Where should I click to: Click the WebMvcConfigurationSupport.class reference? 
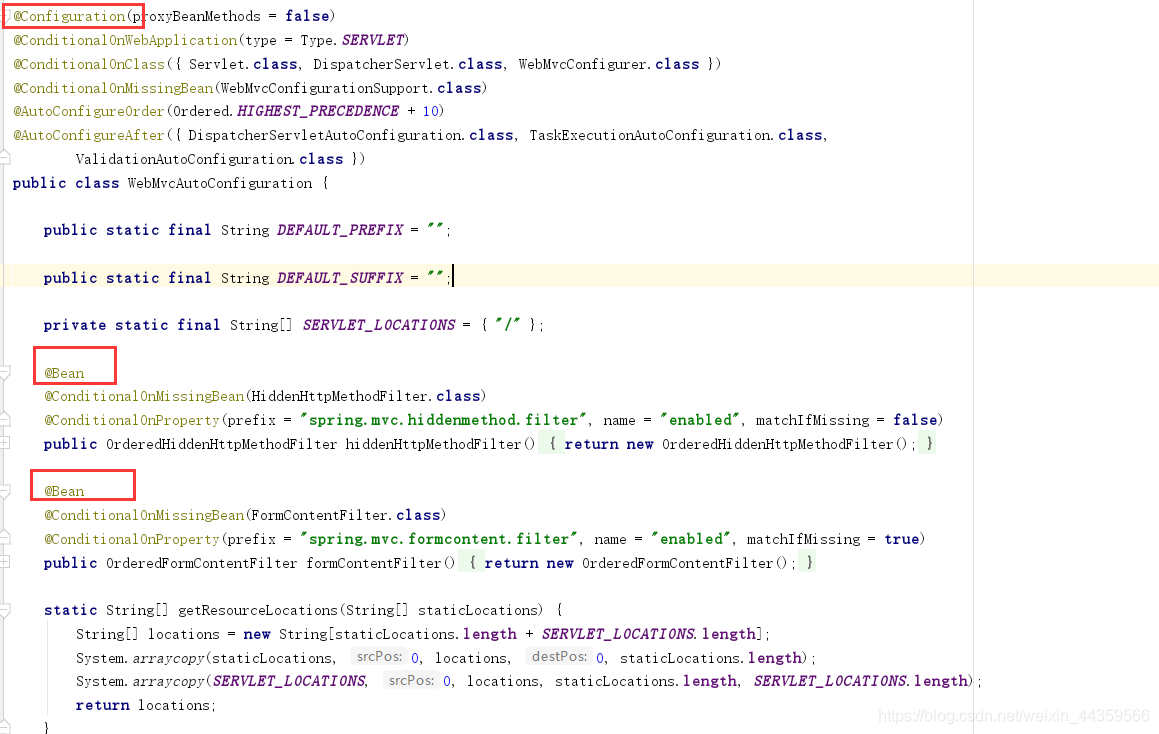pyautogui.click(x=350, y=88)
